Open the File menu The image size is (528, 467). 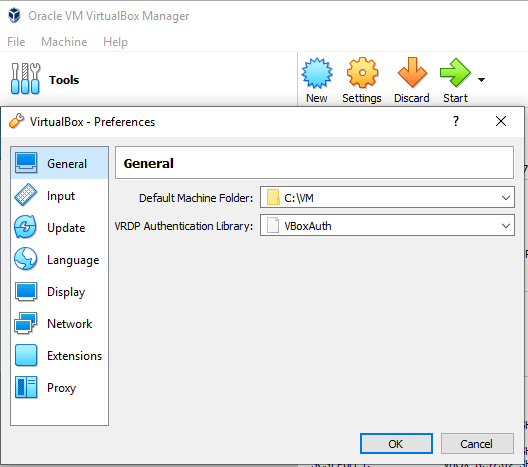(x=16, y=42)
